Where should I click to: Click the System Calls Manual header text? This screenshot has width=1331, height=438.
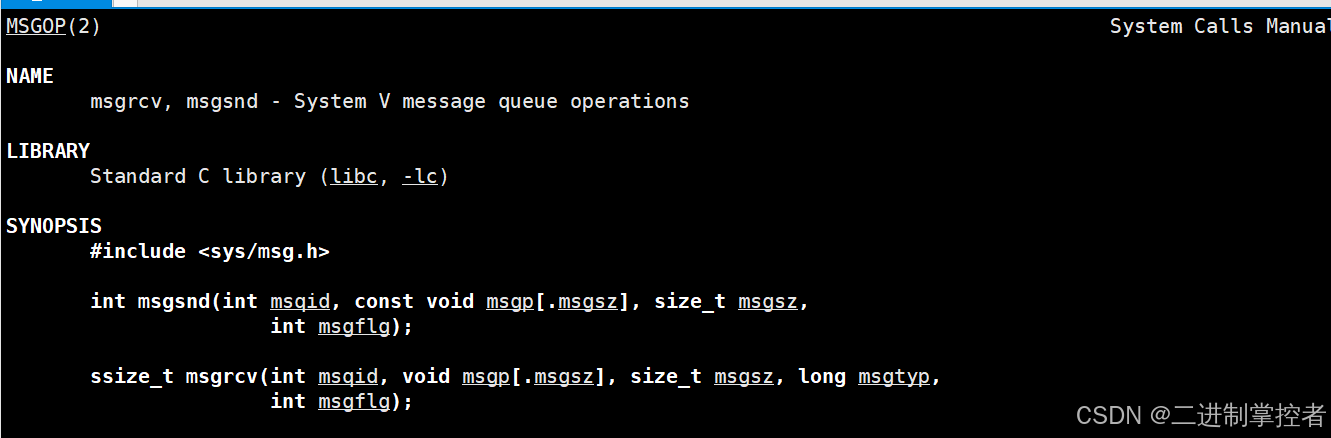[1220, 27]
